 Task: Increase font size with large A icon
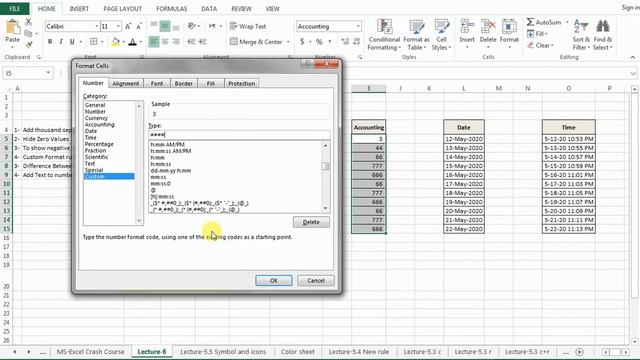(128, 26)
